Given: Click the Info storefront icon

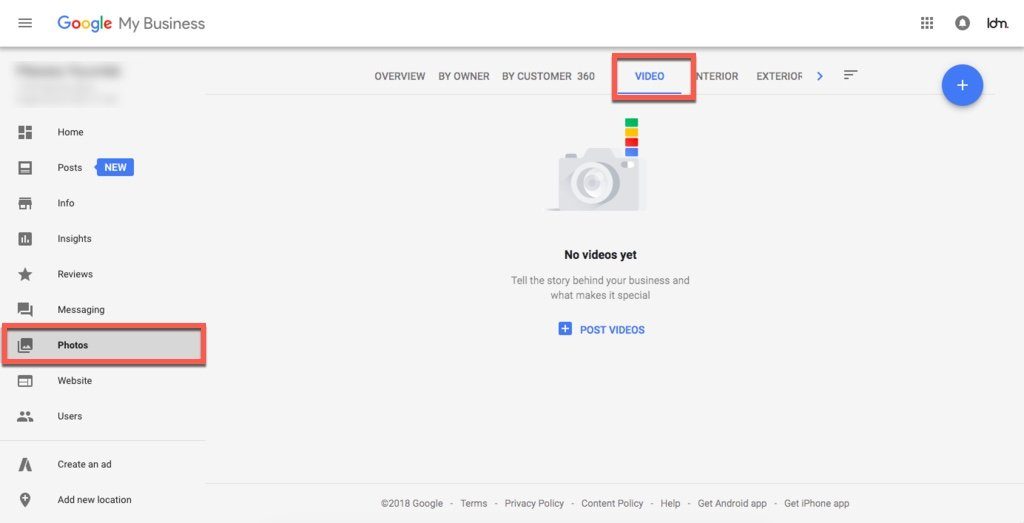Looking at the screenshot, I should 25,203.
